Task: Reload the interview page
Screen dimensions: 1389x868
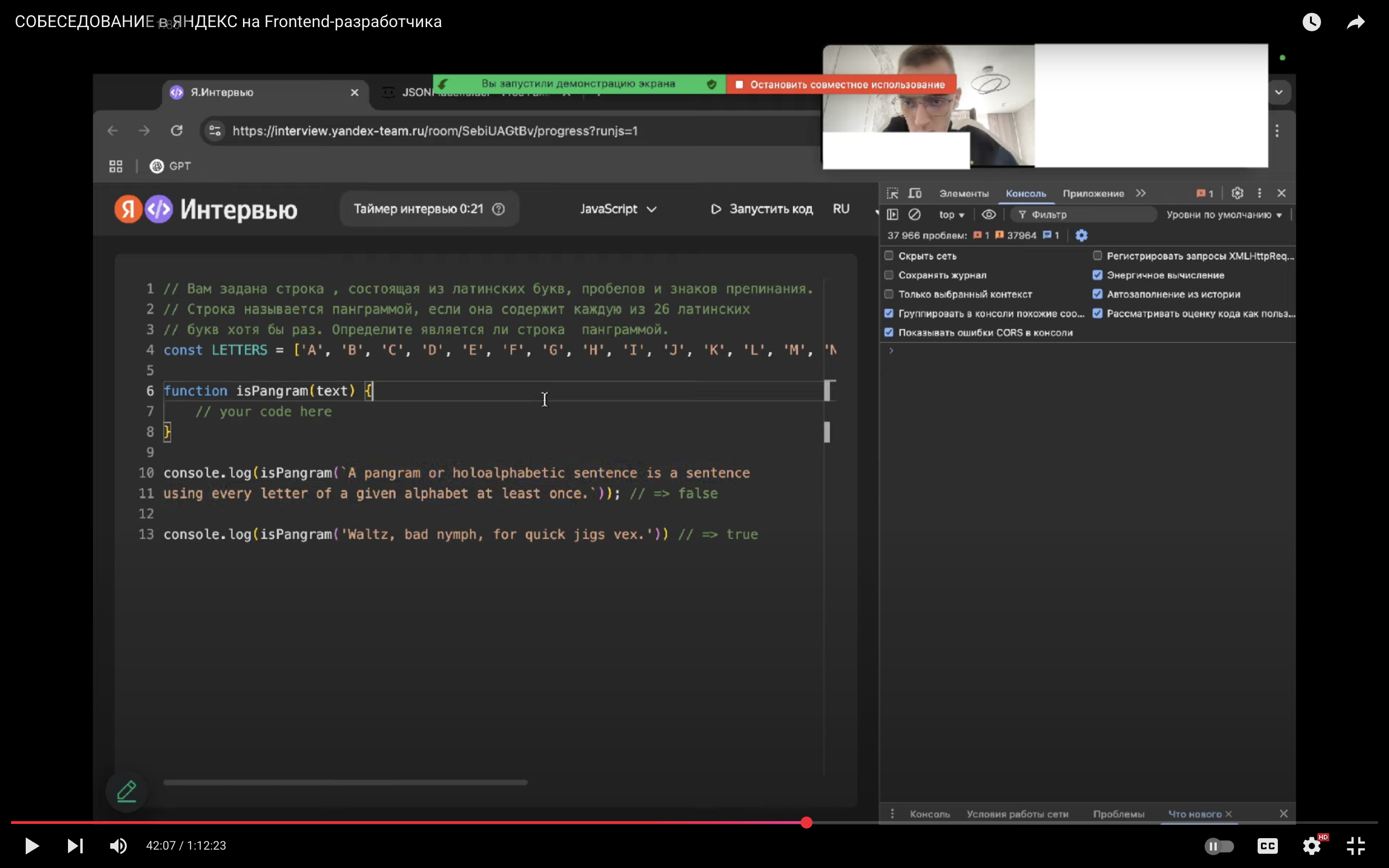Action: (x=177, y=131)
